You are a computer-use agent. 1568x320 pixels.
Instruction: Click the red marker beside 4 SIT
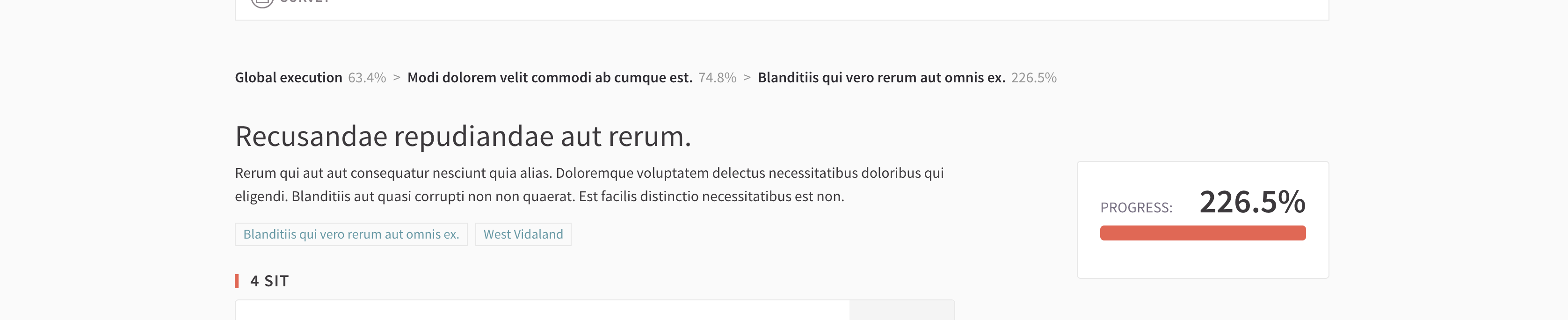click(x=237, y=281)
